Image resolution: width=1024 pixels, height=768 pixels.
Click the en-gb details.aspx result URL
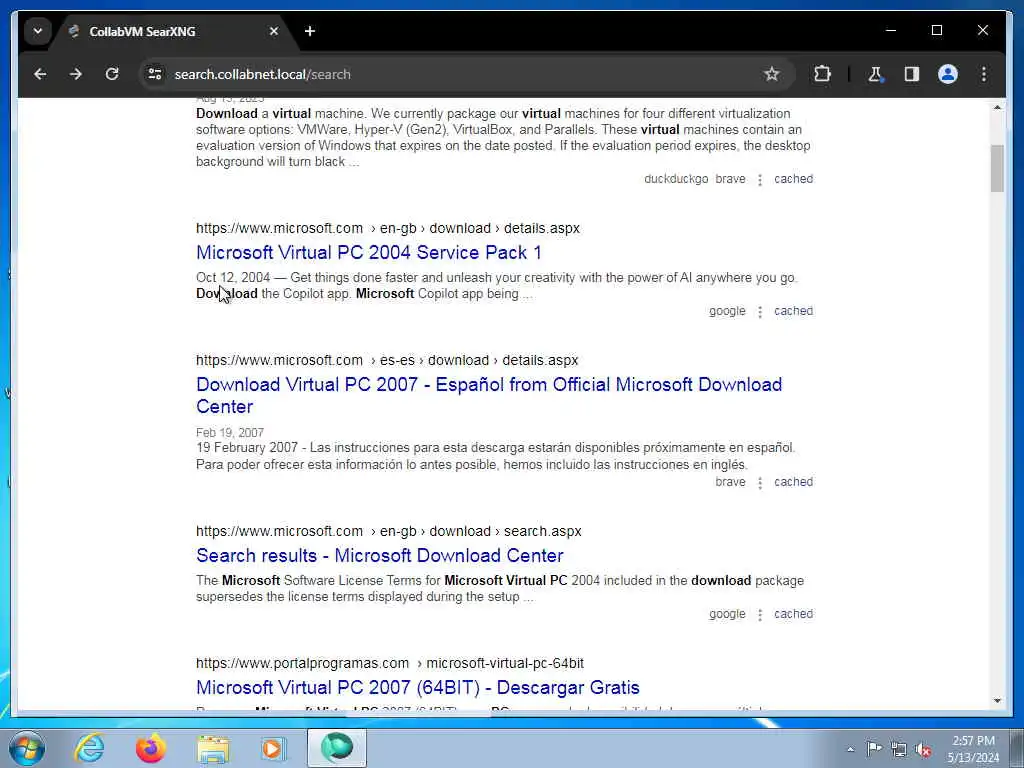tap(388, 229)
